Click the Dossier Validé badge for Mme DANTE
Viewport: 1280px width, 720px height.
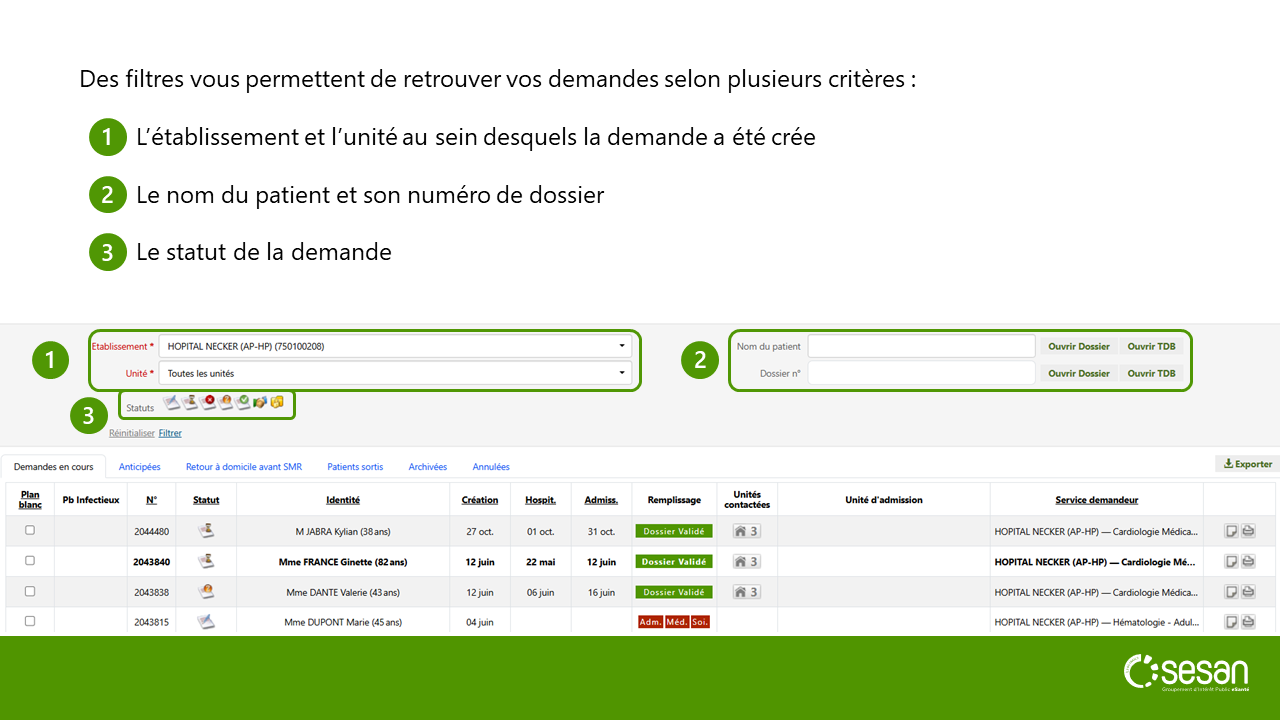click(x=674, y=592)
